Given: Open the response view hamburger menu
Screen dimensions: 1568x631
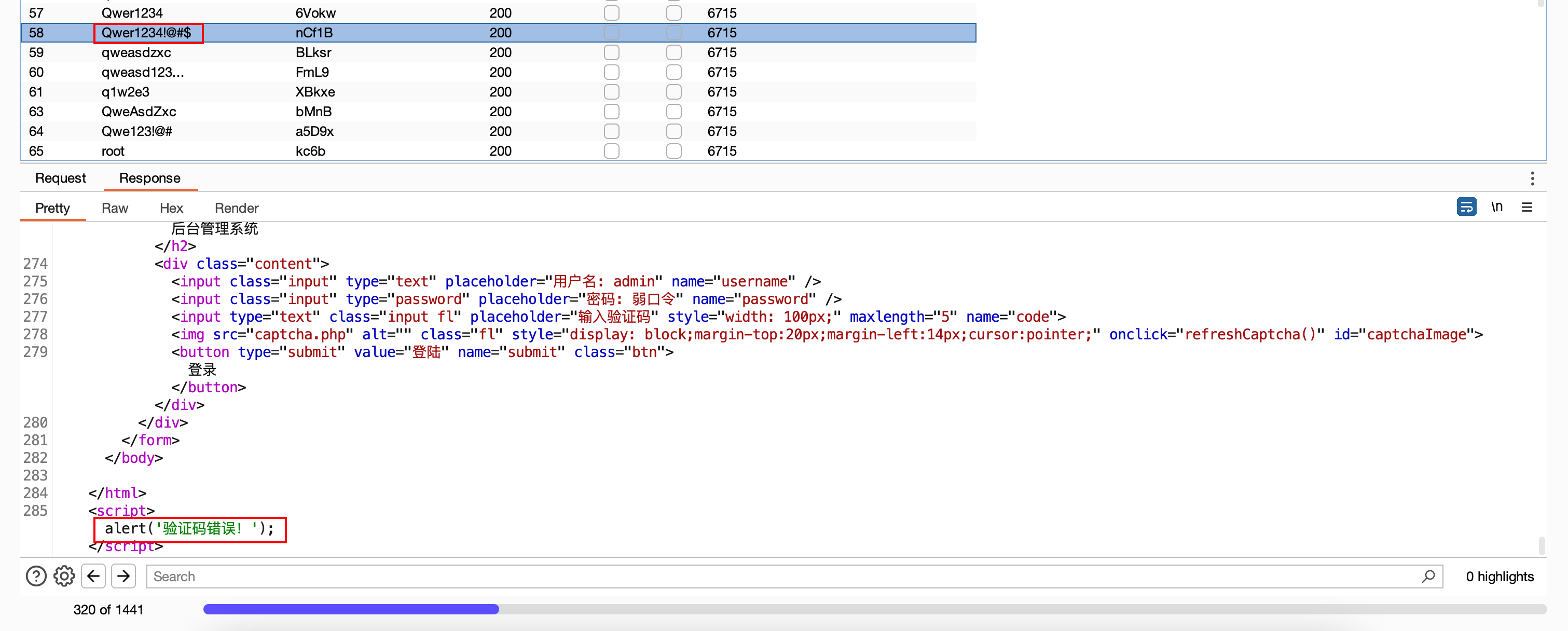Looking at the screenshot, I should click(1526, 207).
